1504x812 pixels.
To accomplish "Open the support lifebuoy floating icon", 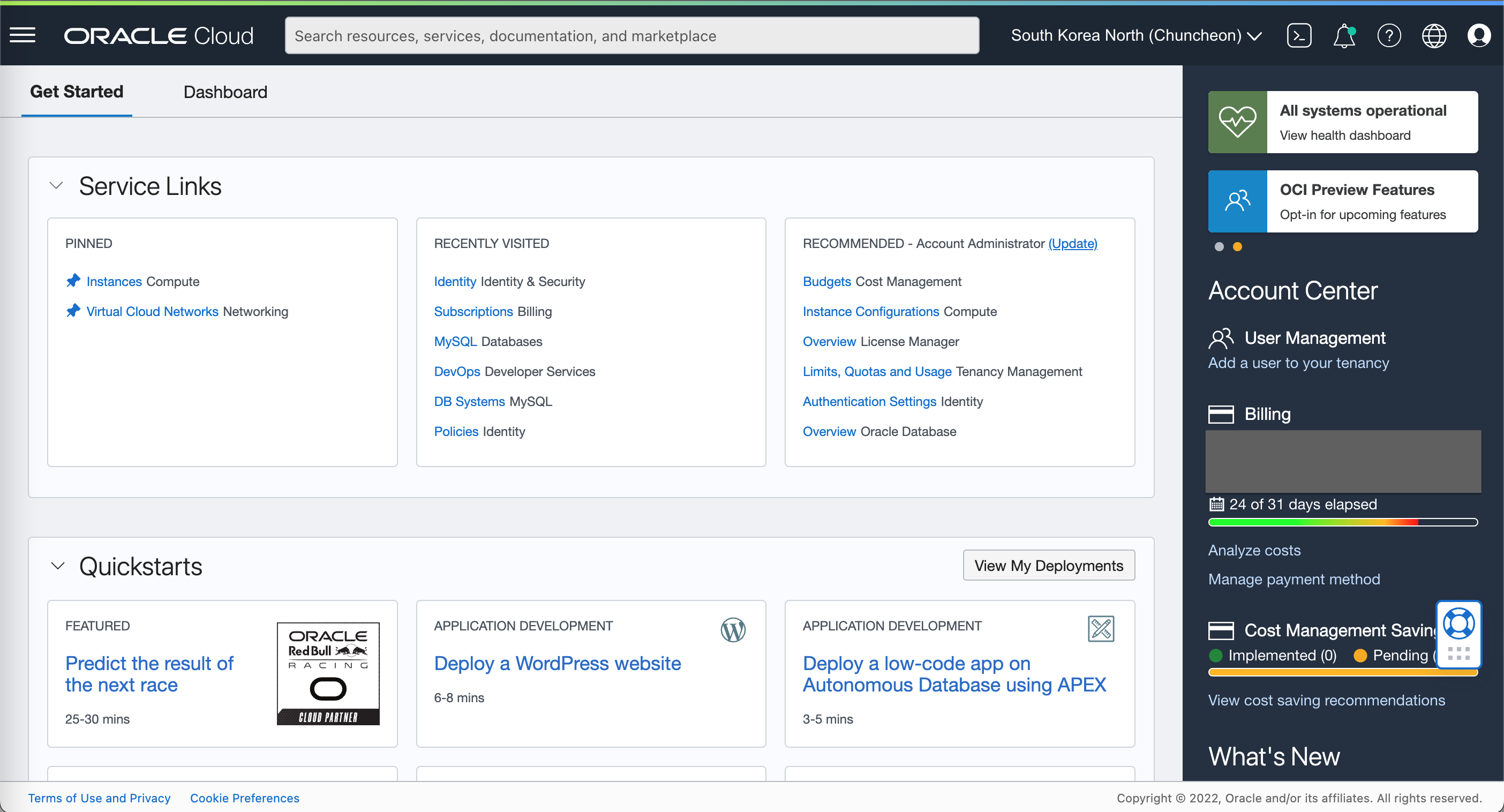I will pyautogui.click(x=1458, y=624).
